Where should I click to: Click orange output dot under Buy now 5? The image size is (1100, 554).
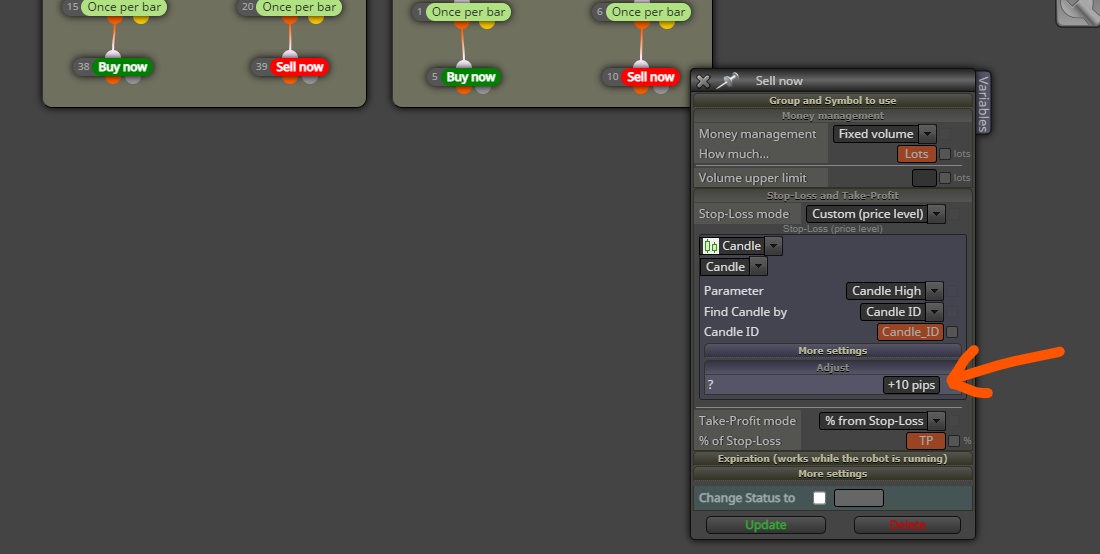[462, 88]
